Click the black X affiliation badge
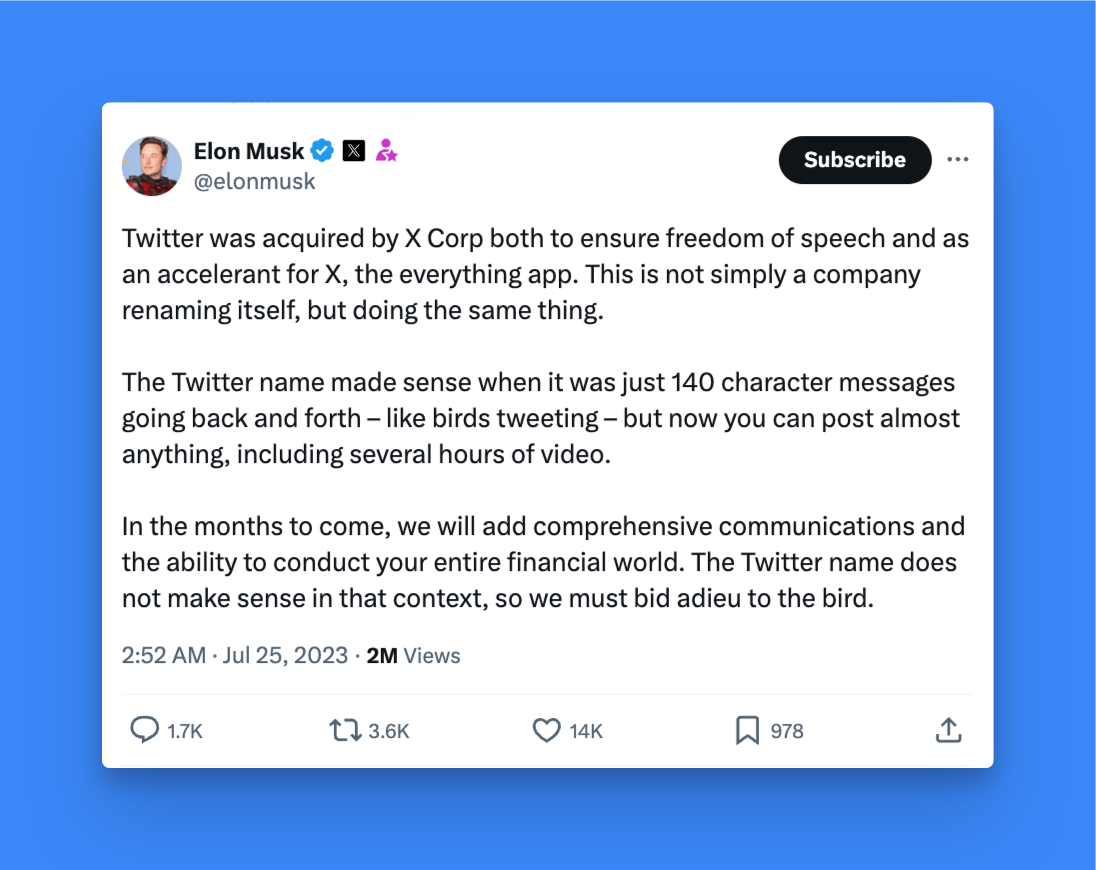 354,150
